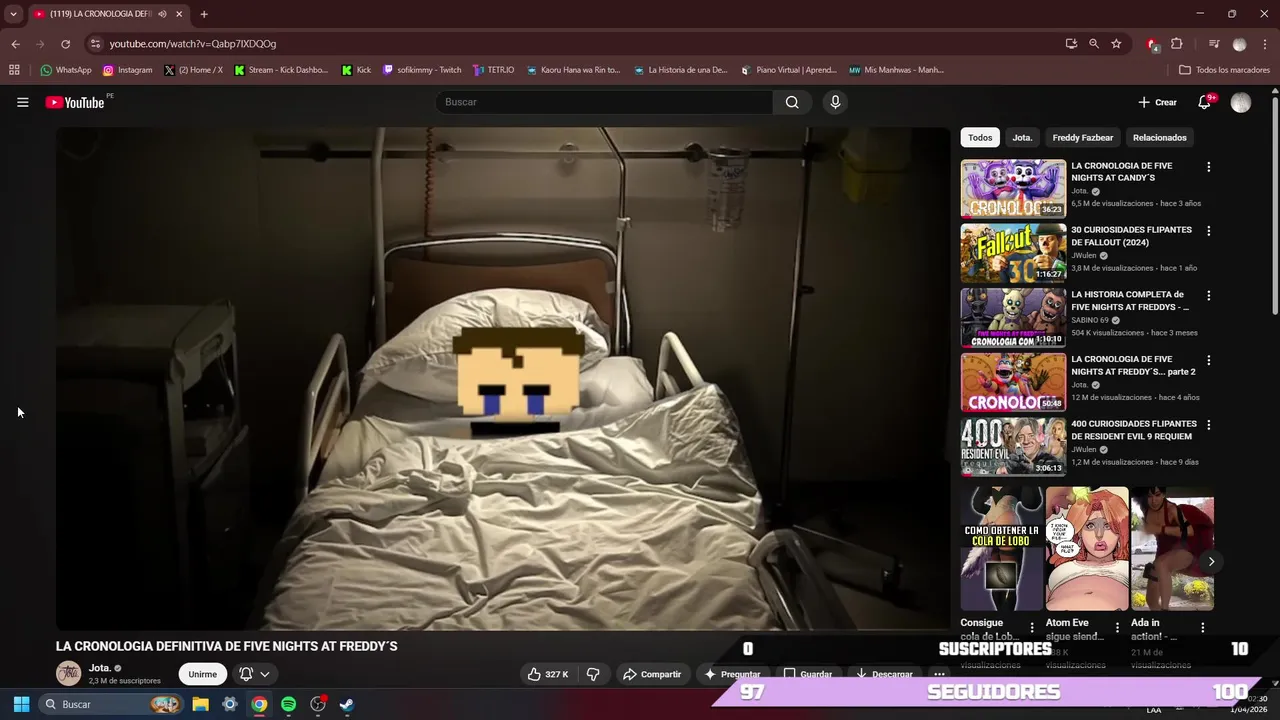Open the Chrome apps grid in bookmarks bar
The image size is (1280, 720).
click(x=14, y=70)
